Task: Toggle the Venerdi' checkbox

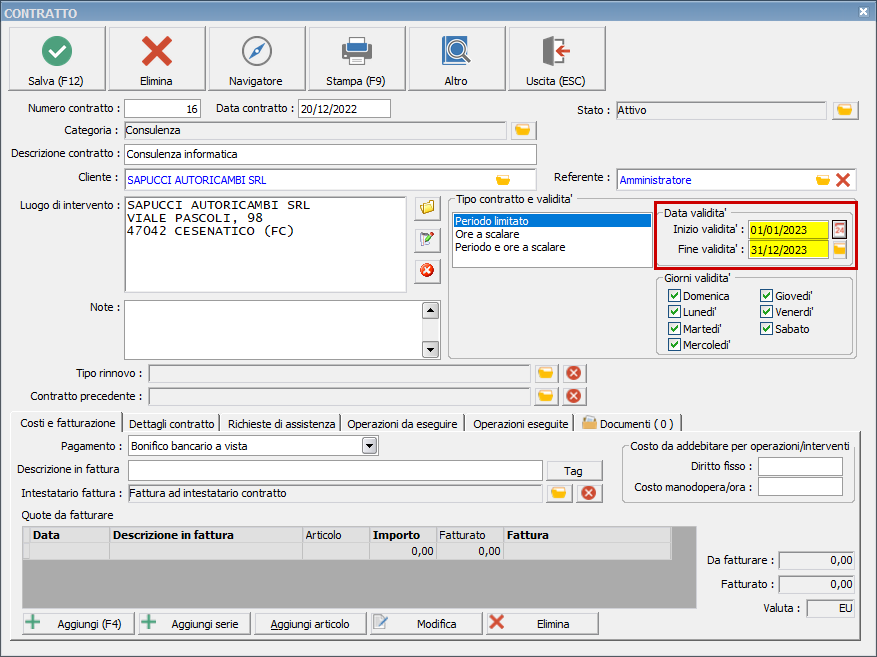Action: click(x=766, y=312)
